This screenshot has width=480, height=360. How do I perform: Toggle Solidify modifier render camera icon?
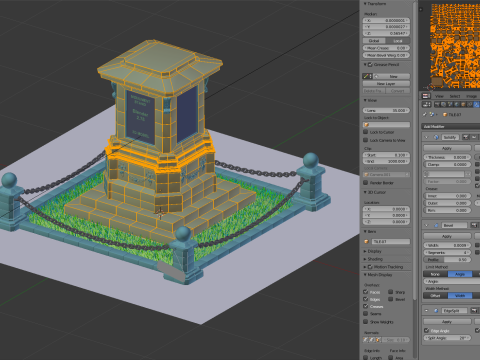[466, 137]
